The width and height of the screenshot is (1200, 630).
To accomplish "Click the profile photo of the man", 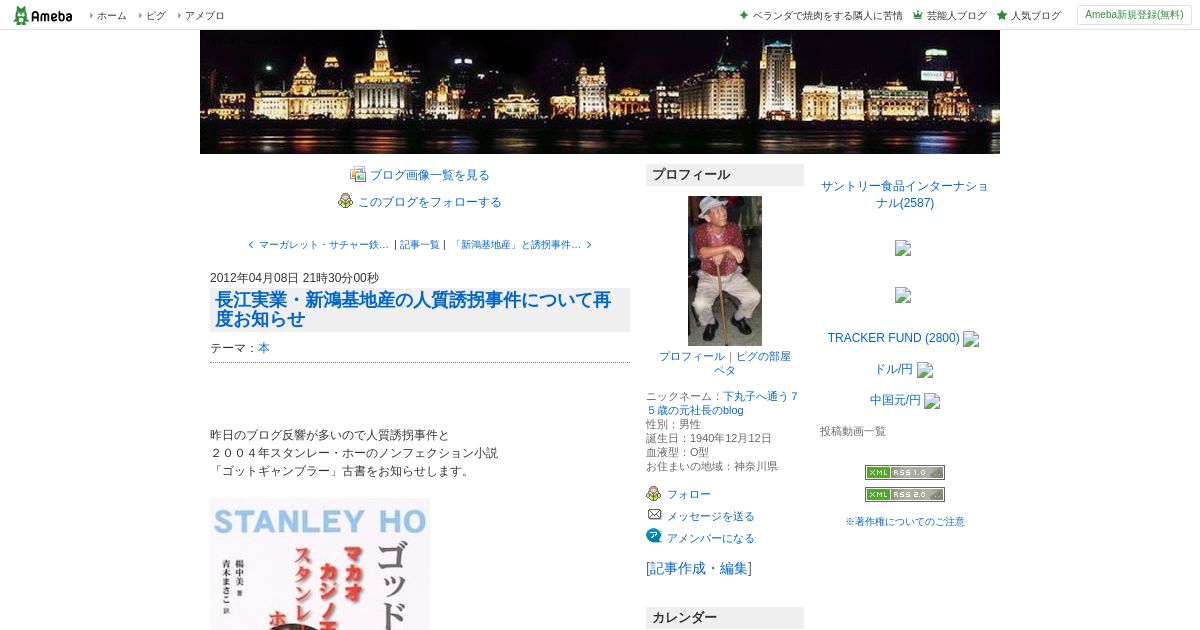I will 725,271.
